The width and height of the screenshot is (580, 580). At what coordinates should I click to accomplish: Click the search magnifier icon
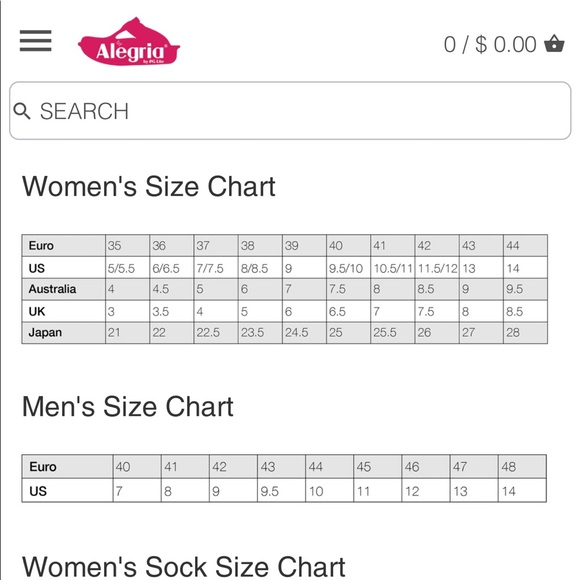point(21,111)
